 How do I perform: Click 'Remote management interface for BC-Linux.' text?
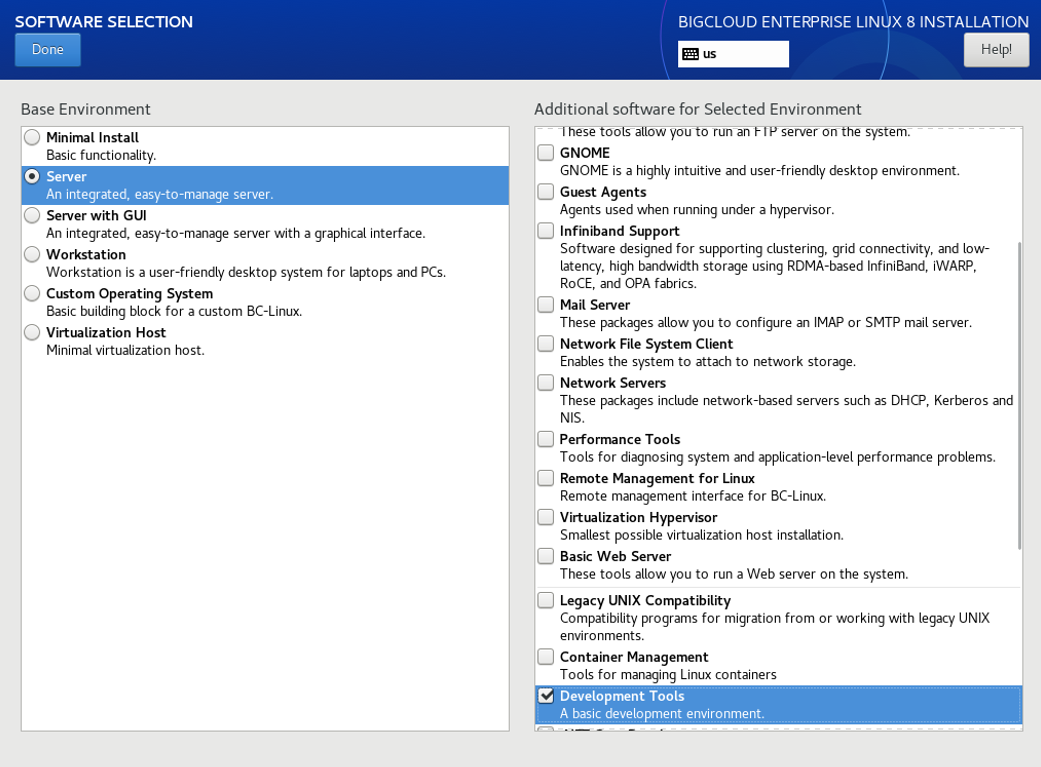(x=692, y=497)
